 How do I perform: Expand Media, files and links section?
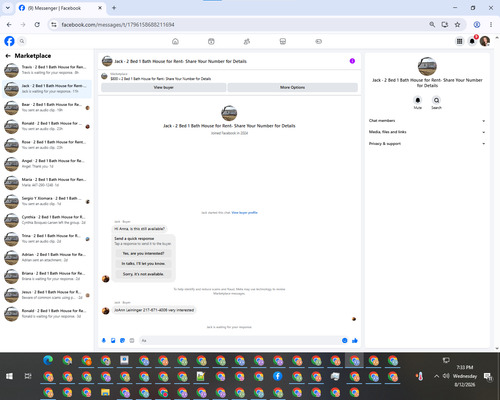click(x=427, y=132)
